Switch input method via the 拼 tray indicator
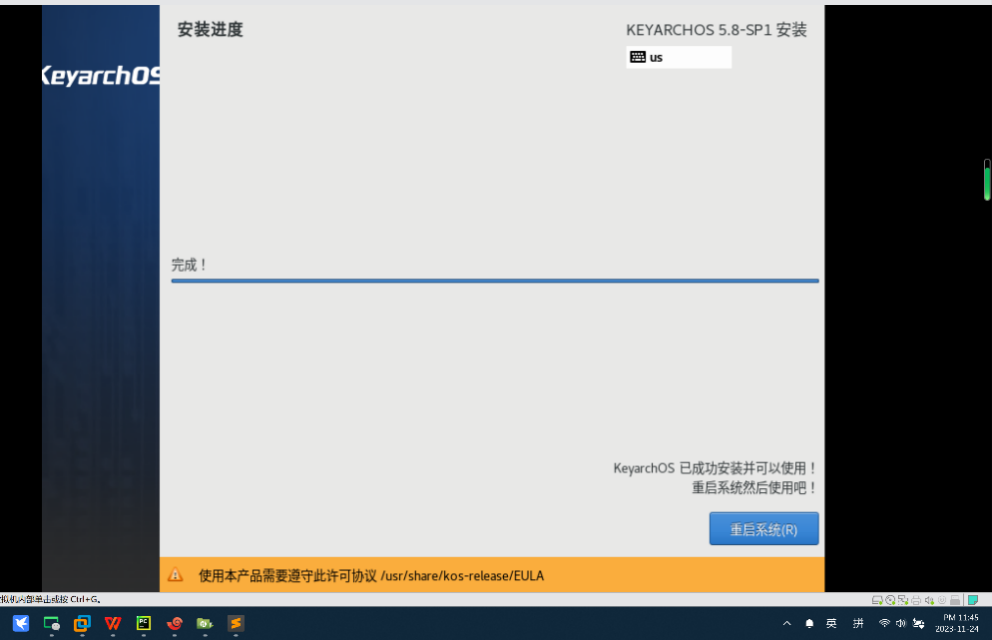The height and width of the screenshot is (640, 992). (x=857, y=622)
